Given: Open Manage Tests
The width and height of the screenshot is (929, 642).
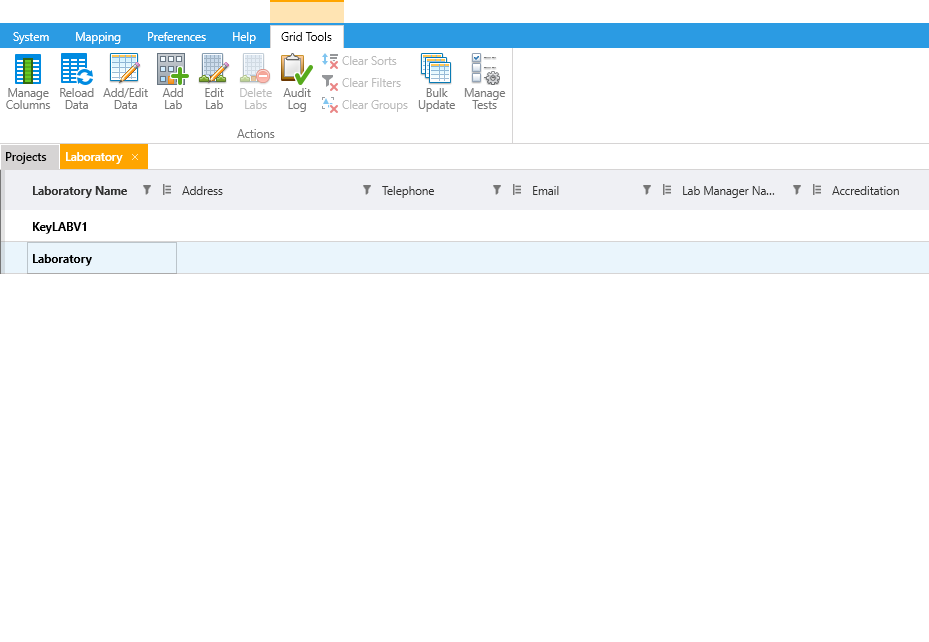Looking at the screenshot, I should pyautogui.click(x=485, y=82).
